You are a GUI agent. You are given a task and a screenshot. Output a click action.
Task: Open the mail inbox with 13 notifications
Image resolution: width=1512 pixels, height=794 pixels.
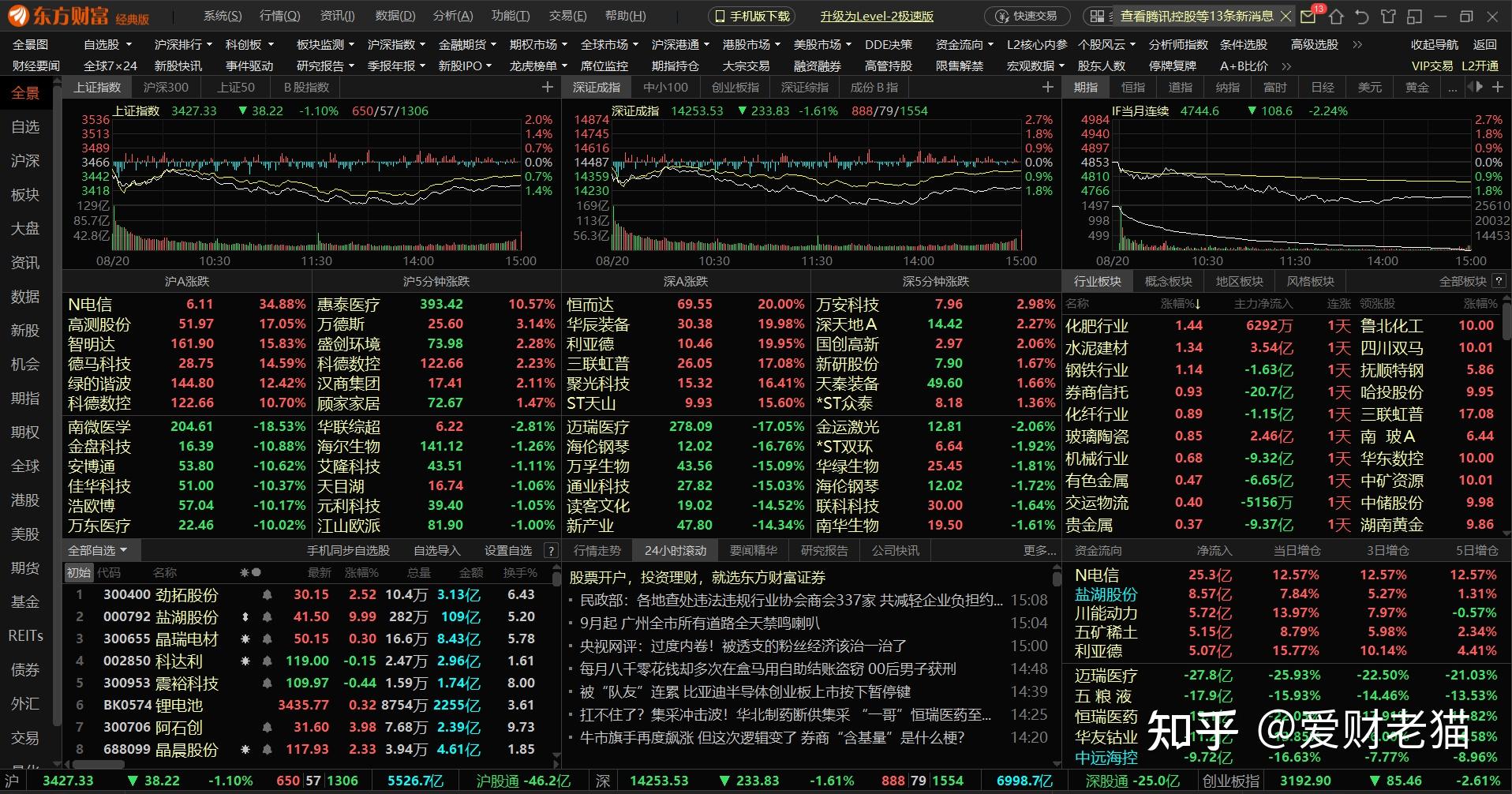1310,16
